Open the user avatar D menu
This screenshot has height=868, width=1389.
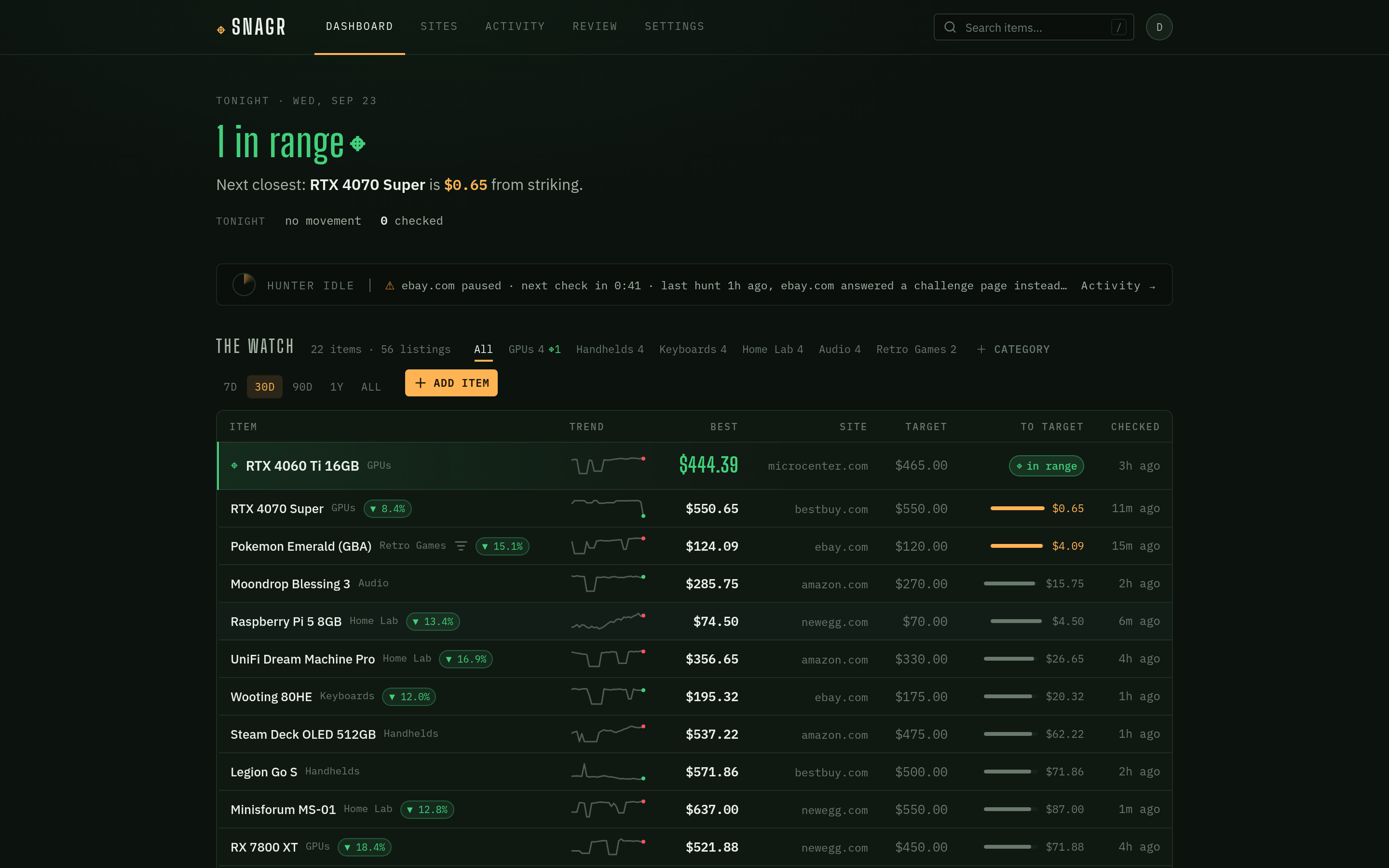pyautogui.click(x=1159, y=27)
